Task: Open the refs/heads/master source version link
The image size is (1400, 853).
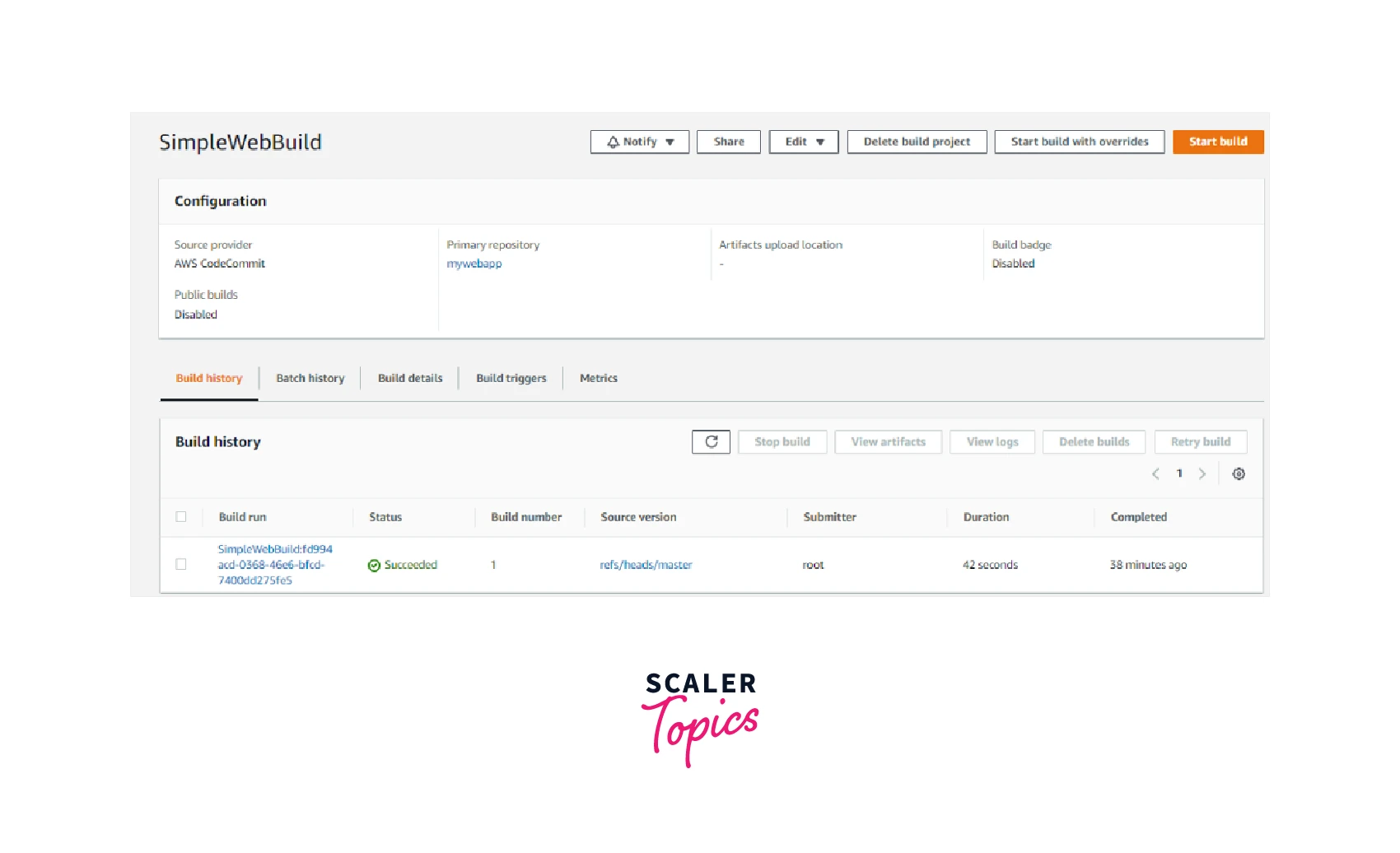Action: point(646,565)
